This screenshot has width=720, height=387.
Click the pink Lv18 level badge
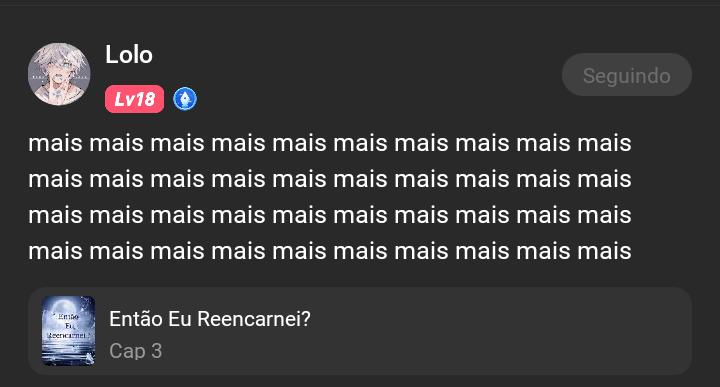point(134,99)
